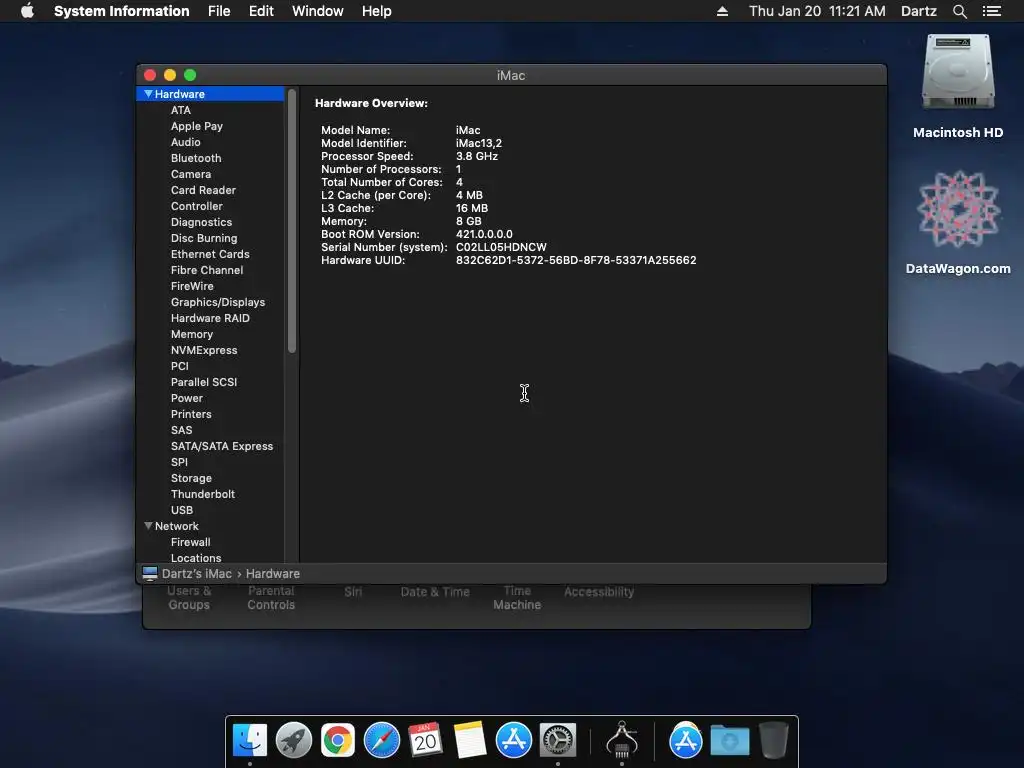Open Calendar in the Dock
Viewport: 1024px width, 768px height.
tap(426, 740)
